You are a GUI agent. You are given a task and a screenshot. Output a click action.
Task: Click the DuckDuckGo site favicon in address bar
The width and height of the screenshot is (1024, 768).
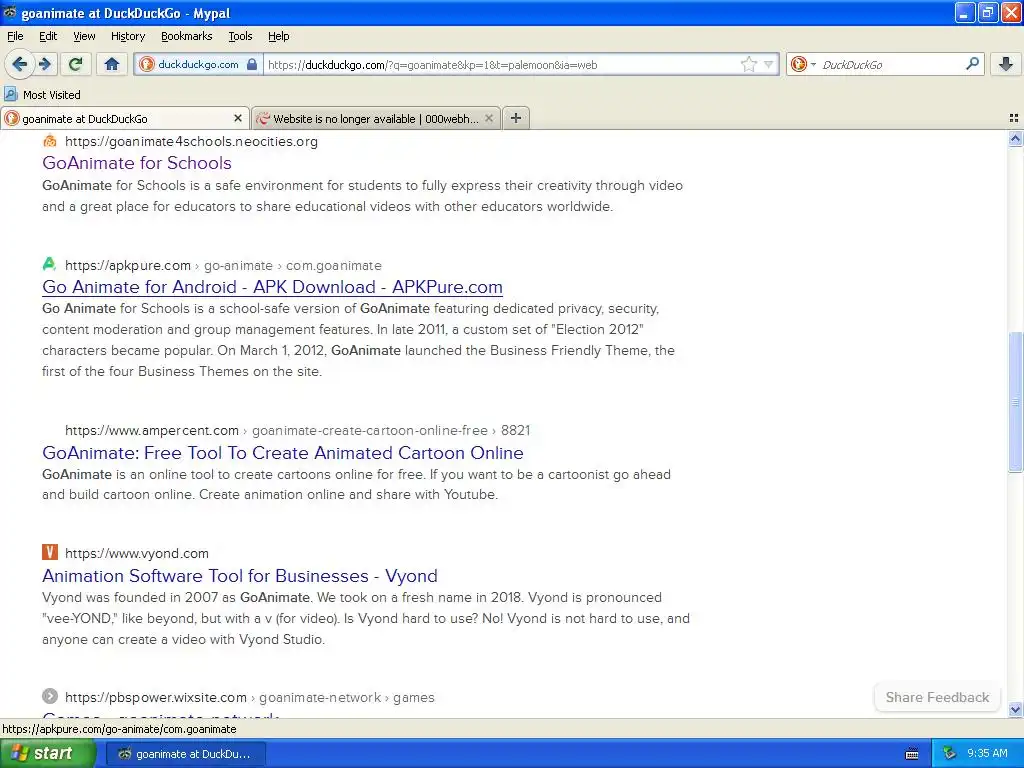coord(147,64)
